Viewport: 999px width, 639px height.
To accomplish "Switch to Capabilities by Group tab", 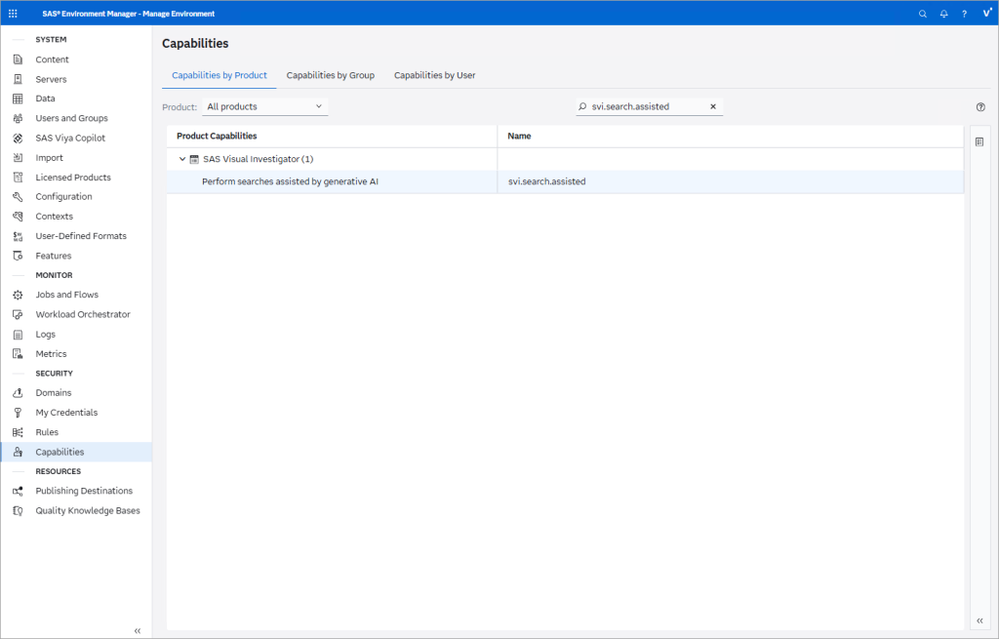I will [330, 75].
